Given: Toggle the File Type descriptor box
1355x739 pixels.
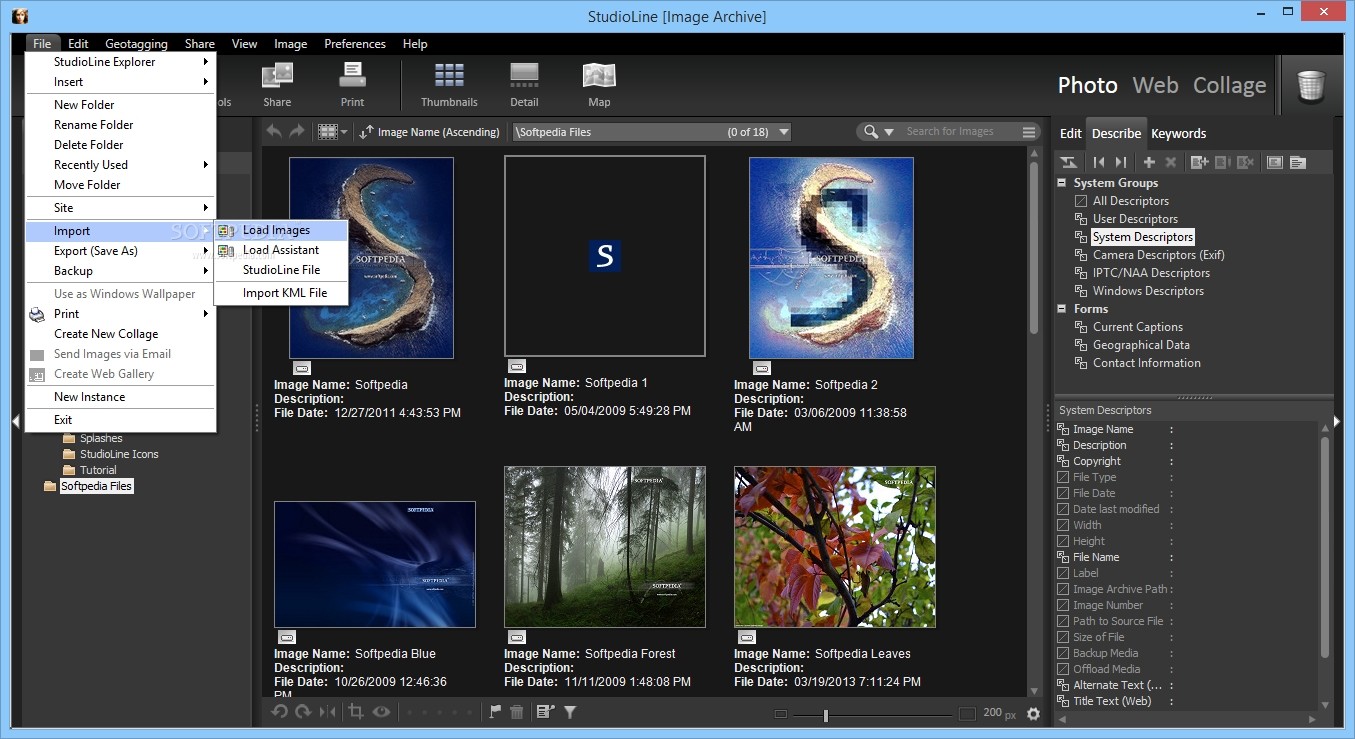Looking at the screenshot, I should point(1063,477).
